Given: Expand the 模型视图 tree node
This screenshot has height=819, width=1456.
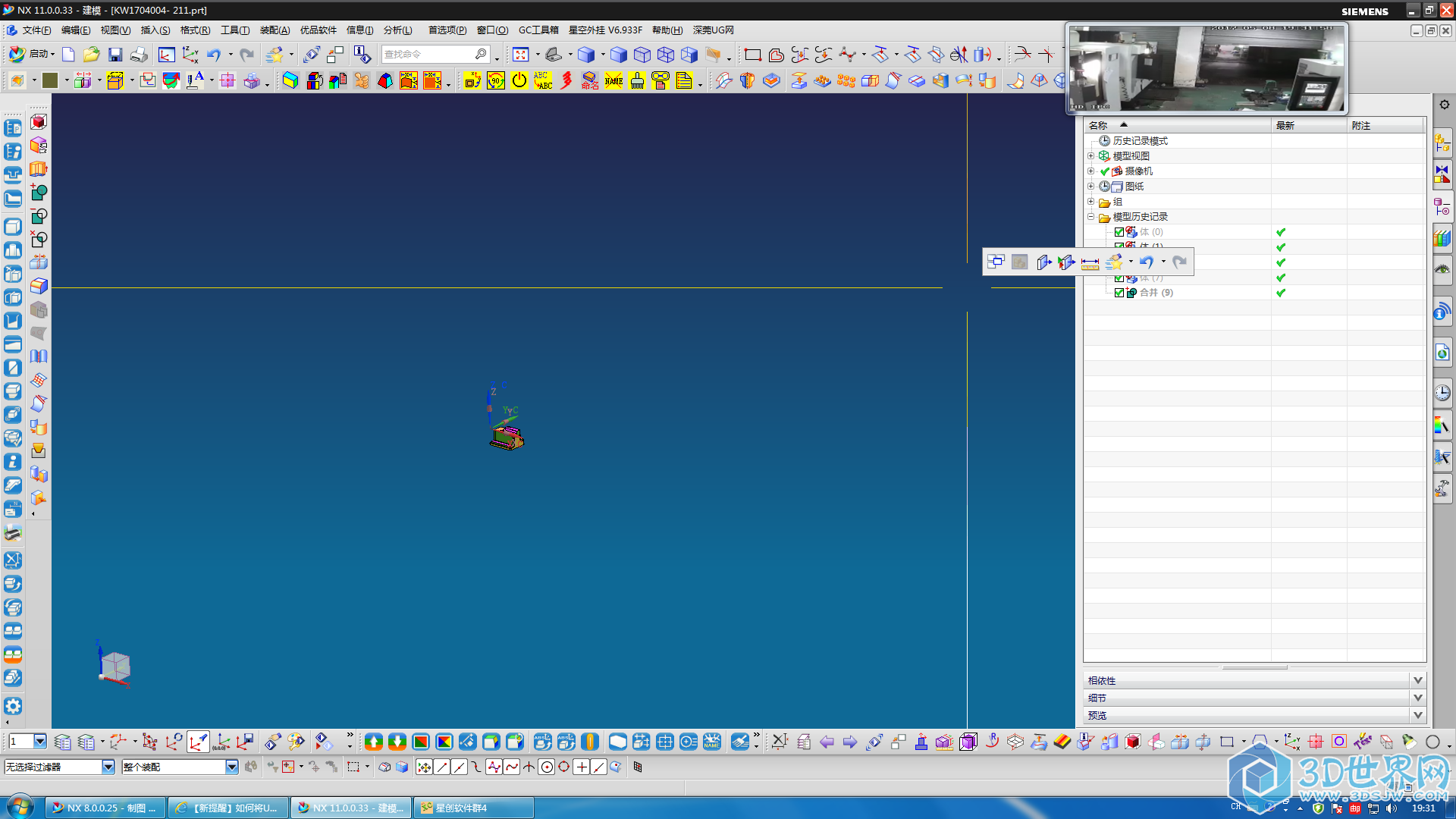Looking at the screenshot, I should point(1091,156).
